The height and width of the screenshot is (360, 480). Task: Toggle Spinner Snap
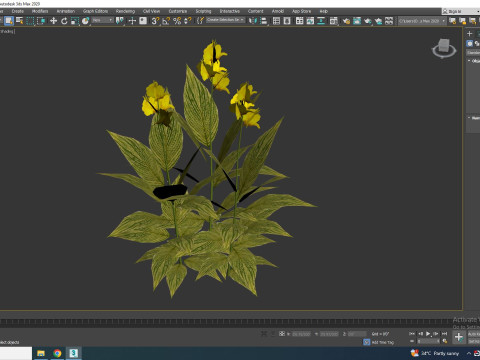tap(188, 21)
